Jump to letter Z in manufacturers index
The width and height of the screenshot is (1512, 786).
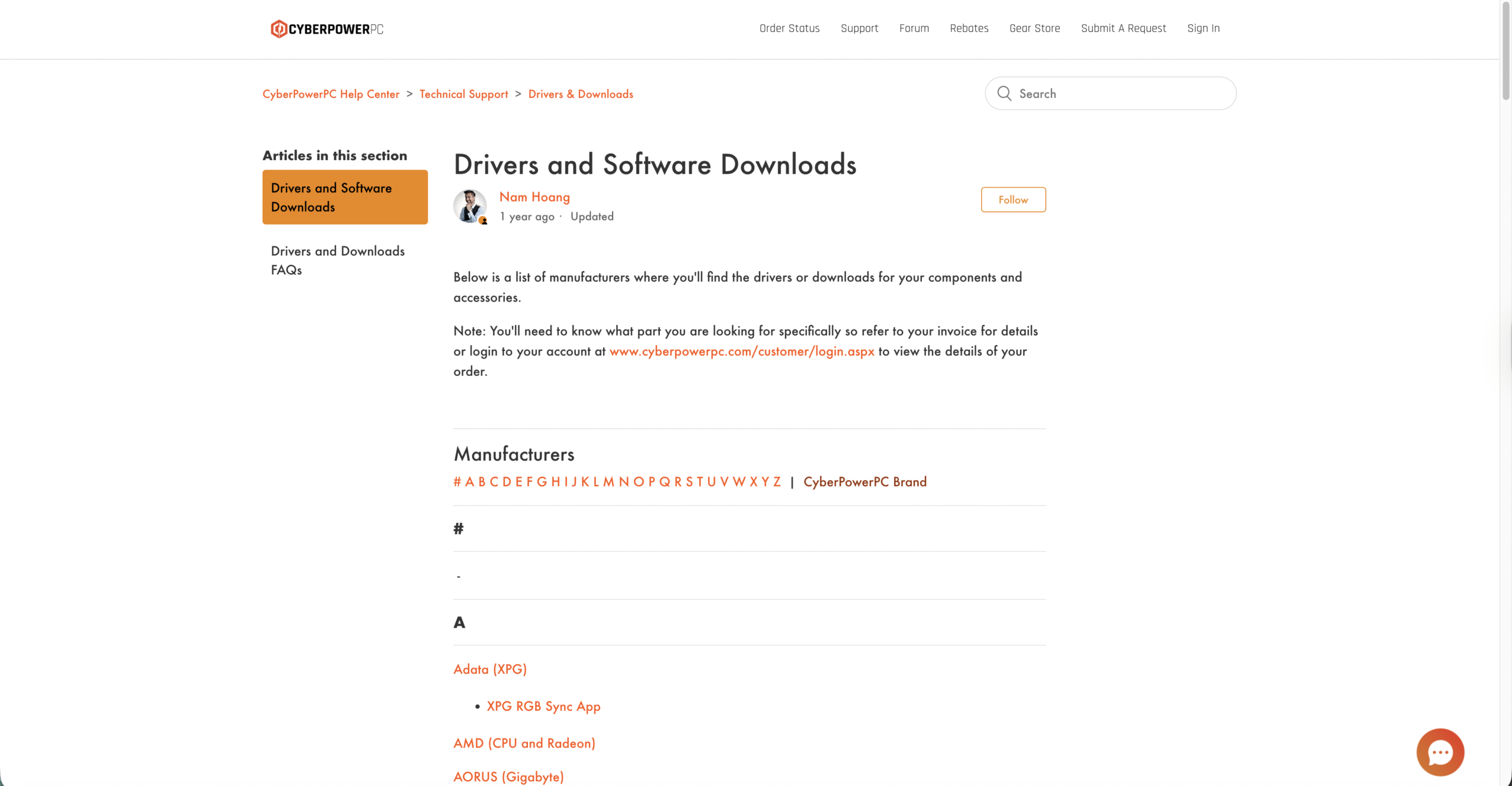coord(777,482)
